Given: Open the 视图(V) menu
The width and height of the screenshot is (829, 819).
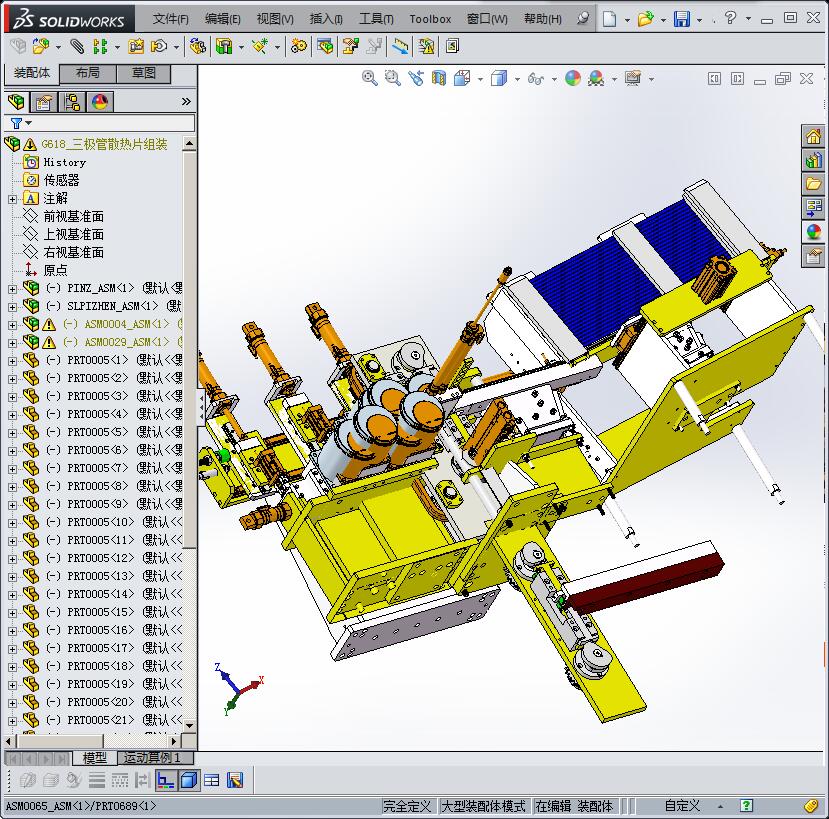Looking at the screenshot, I should [x=275, y=19].
